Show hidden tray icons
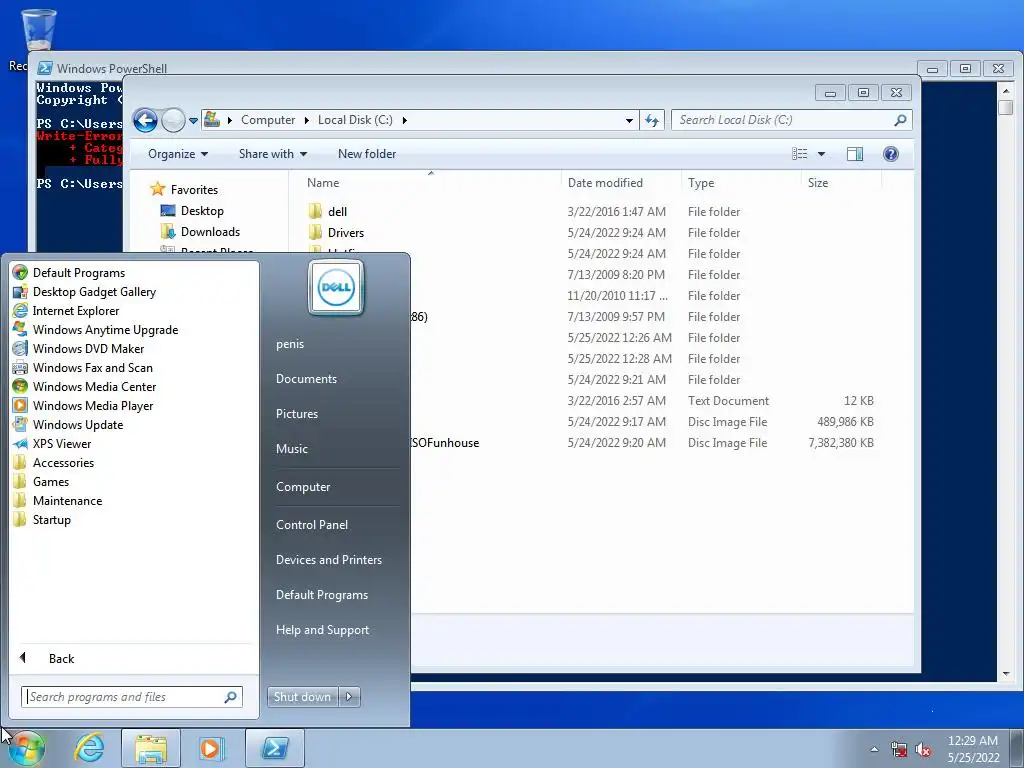The image size is (1024, 768). tap(874, 749)
